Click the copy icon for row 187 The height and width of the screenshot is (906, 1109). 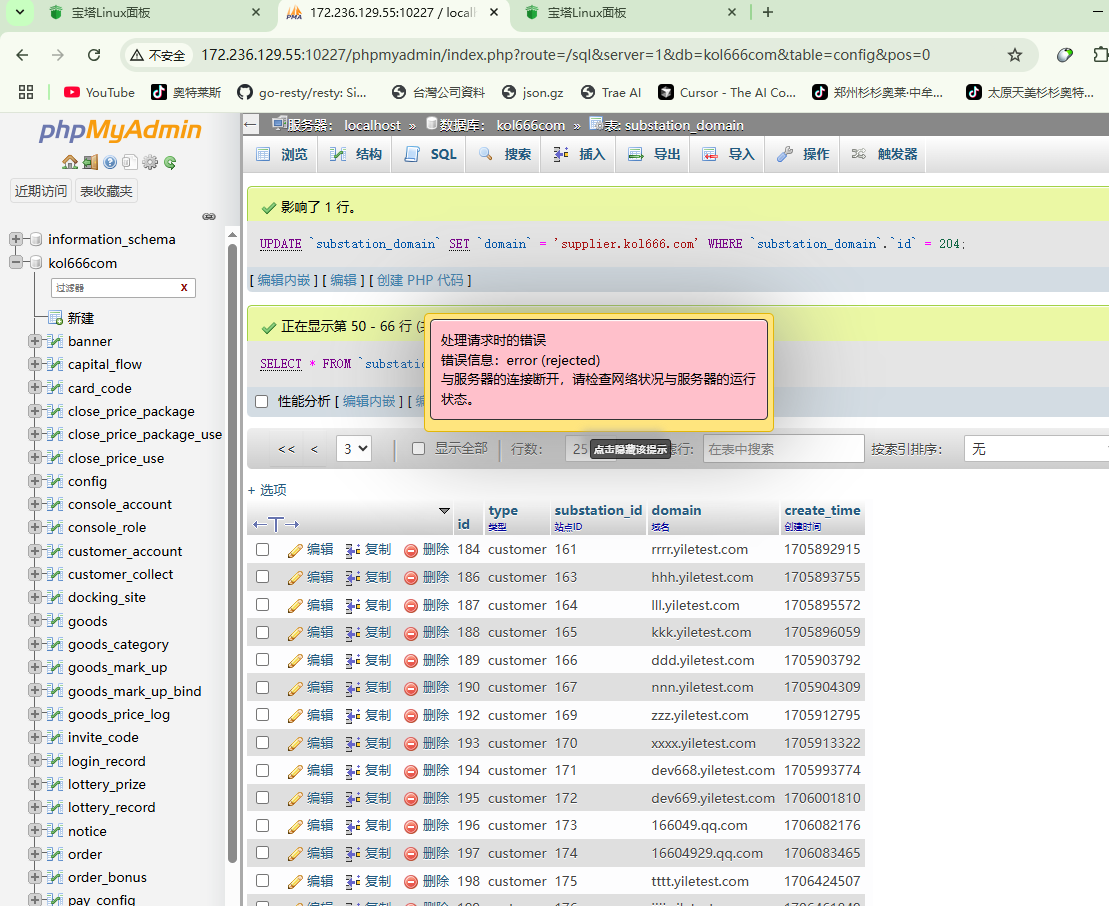coord(353,605)
